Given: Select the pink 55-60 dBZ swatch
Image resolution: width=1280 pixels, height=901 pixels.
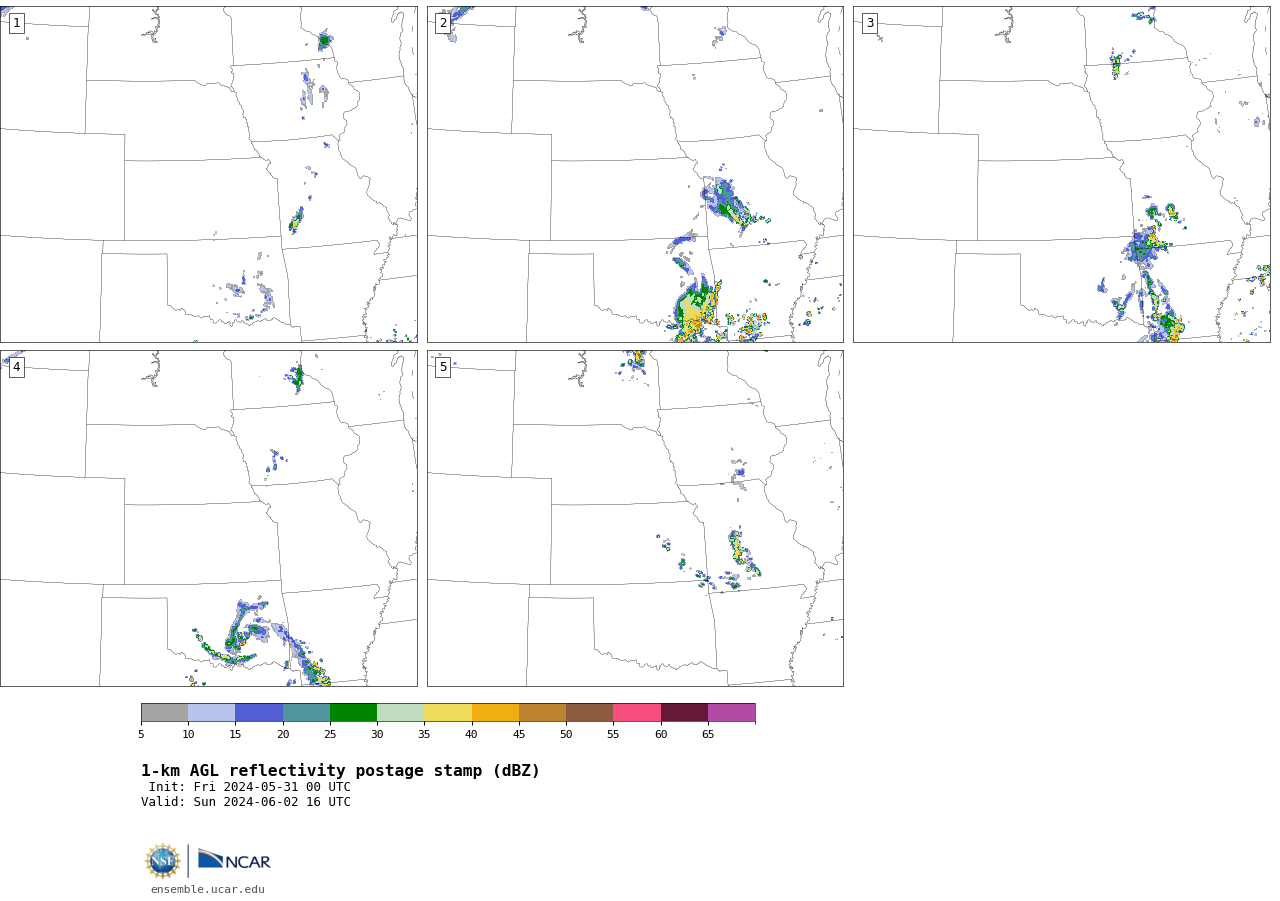Looking at the screenshot, I should [637, 713].
